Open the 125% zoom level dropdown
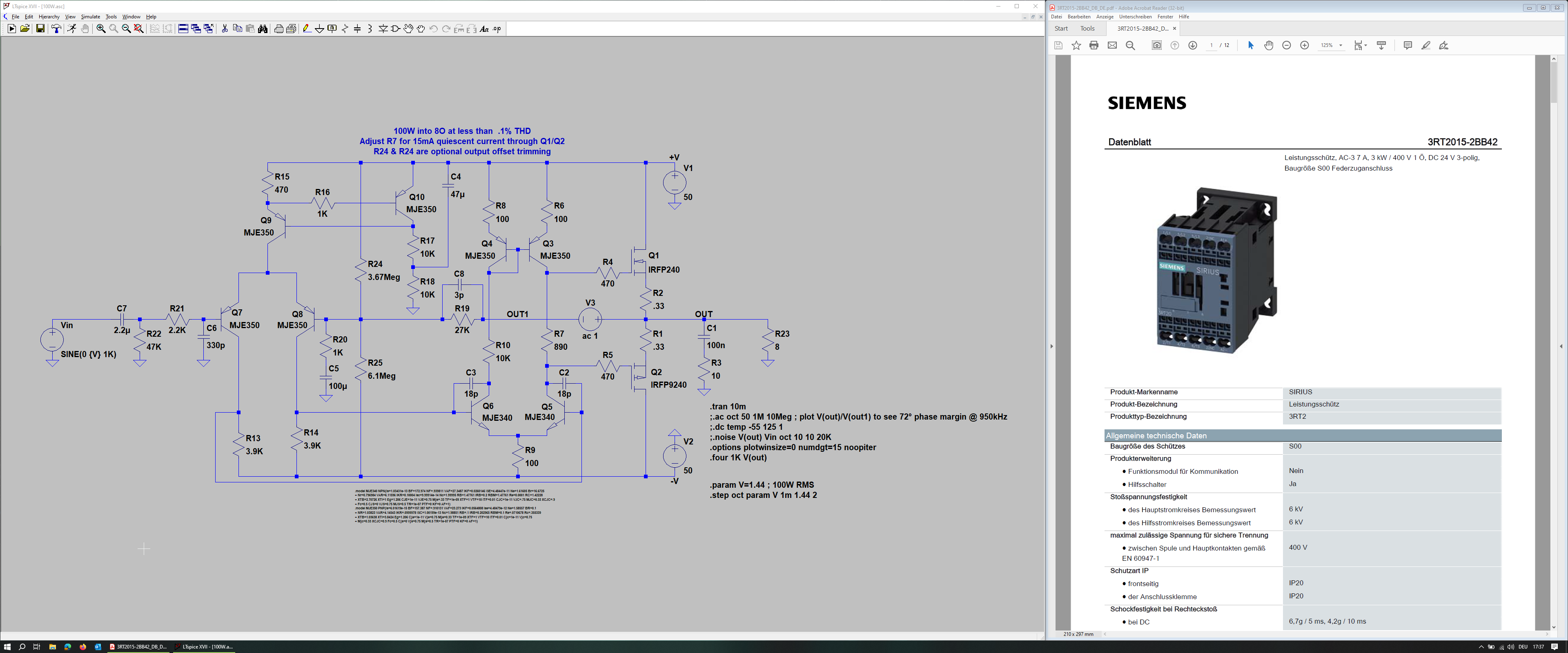The height and width of the screenshot is (653, 1568). coord(1340,46)
